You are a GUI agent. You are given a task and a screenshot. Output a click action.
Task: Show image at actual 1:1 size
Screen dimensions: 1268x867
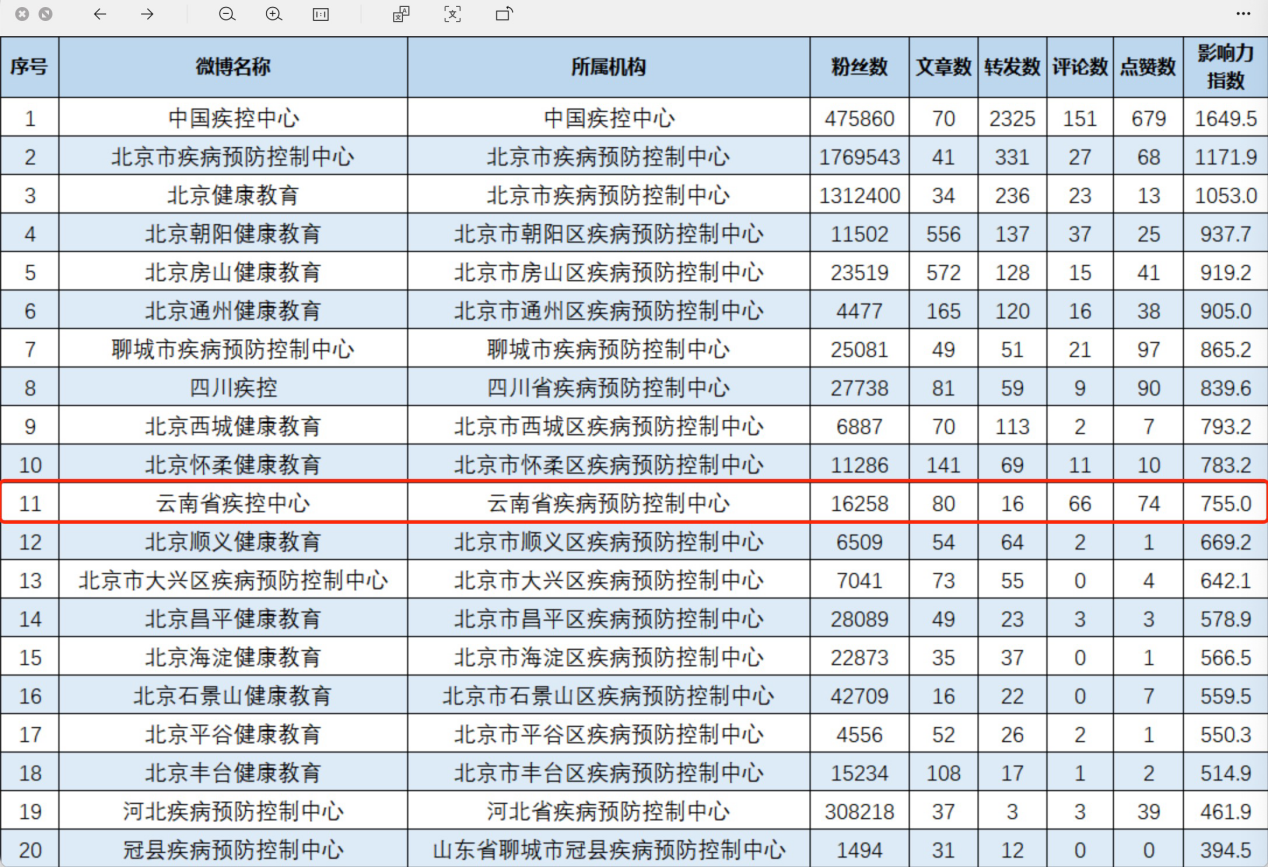(x=321, y=14)
